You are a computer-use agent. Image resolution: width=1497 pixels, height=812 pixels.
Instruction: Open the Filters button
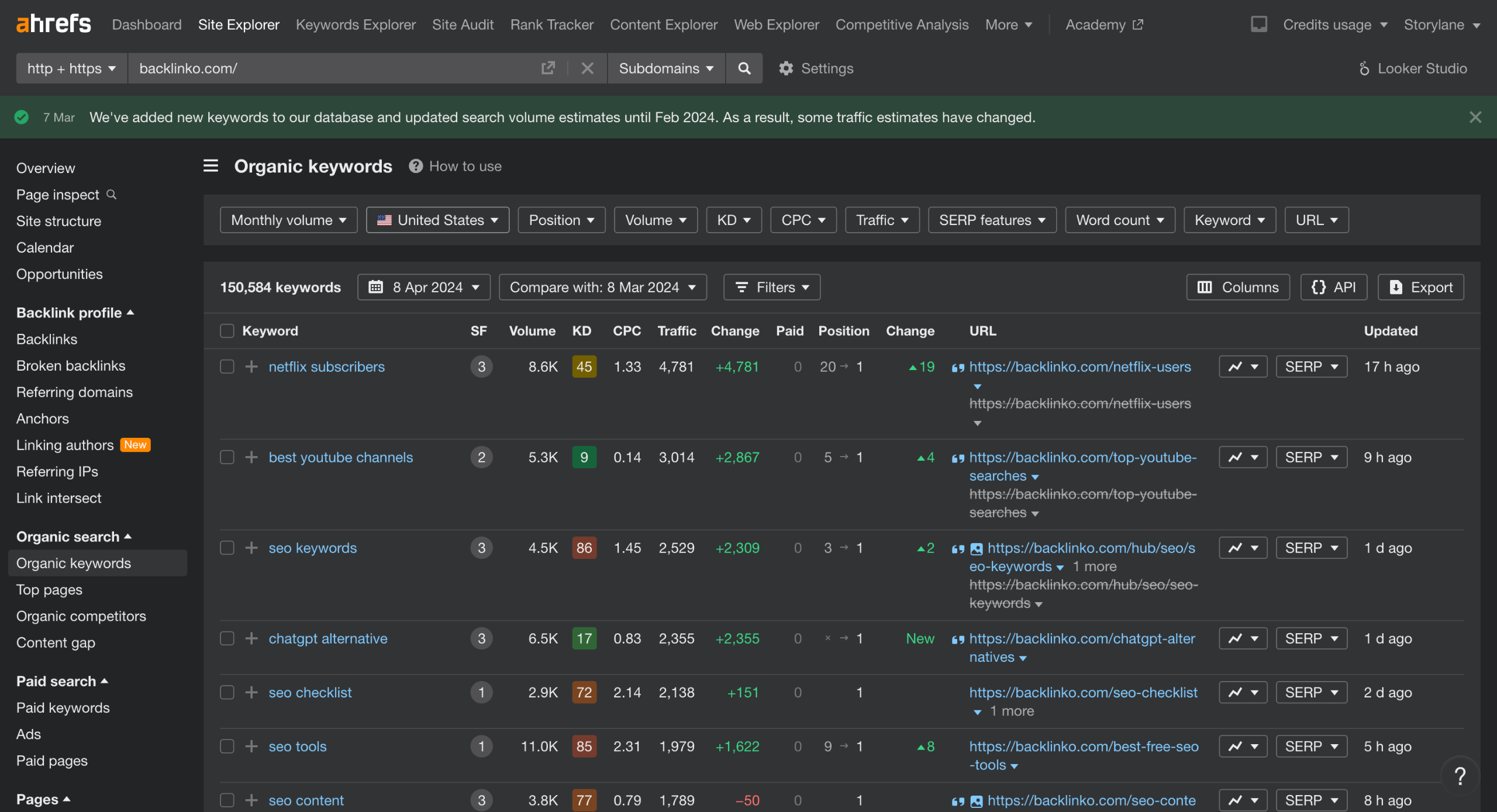tap(771, 287)
